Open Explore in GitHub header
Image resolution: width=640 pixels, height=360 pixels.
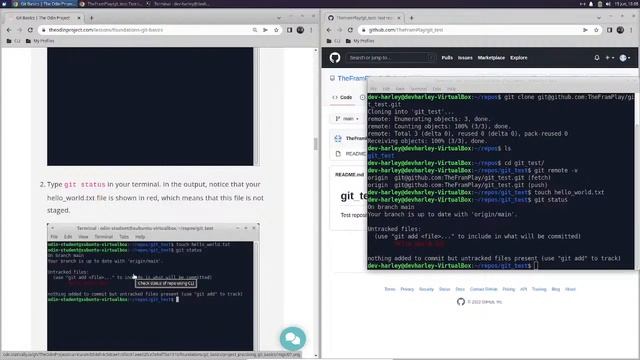click(518, 58)
